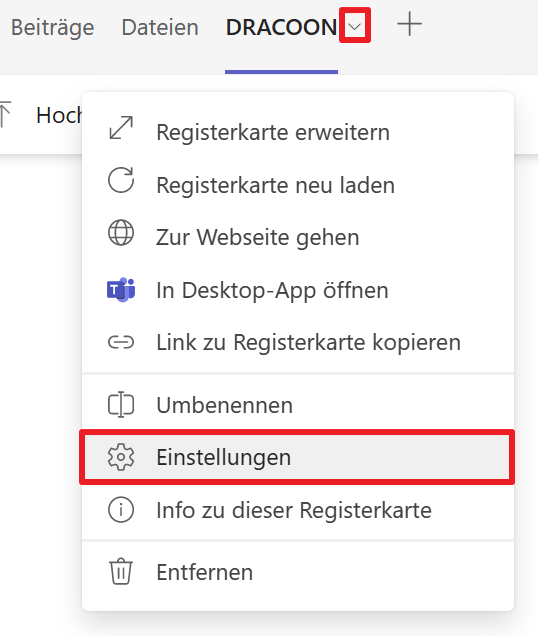538x636 pixels.
Task: Click the Hochladen upload button
Action: tap(41, 115)
